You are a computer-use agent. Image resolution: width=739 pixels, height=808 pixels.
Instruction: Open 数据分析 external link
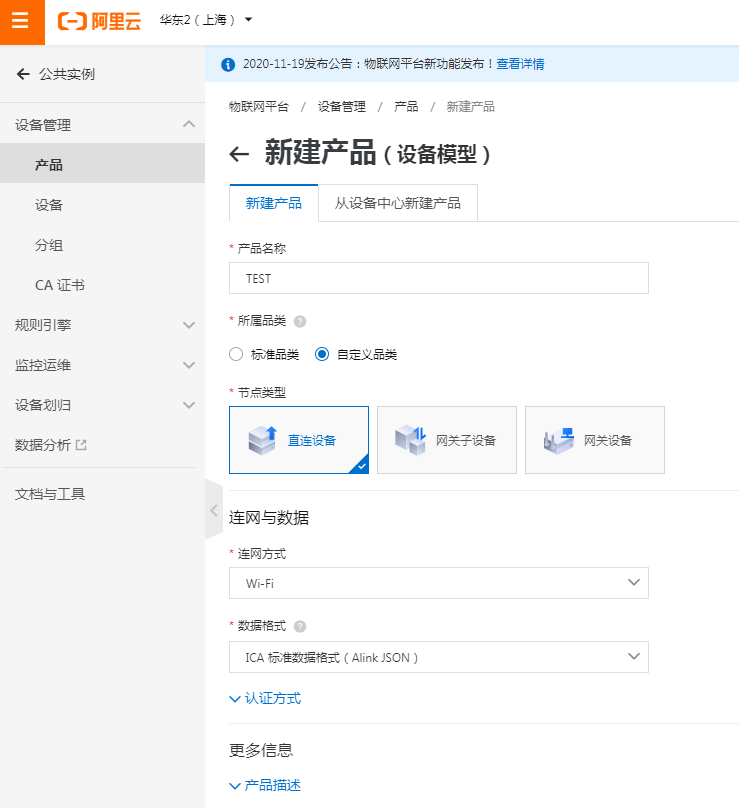pos(51,445)
